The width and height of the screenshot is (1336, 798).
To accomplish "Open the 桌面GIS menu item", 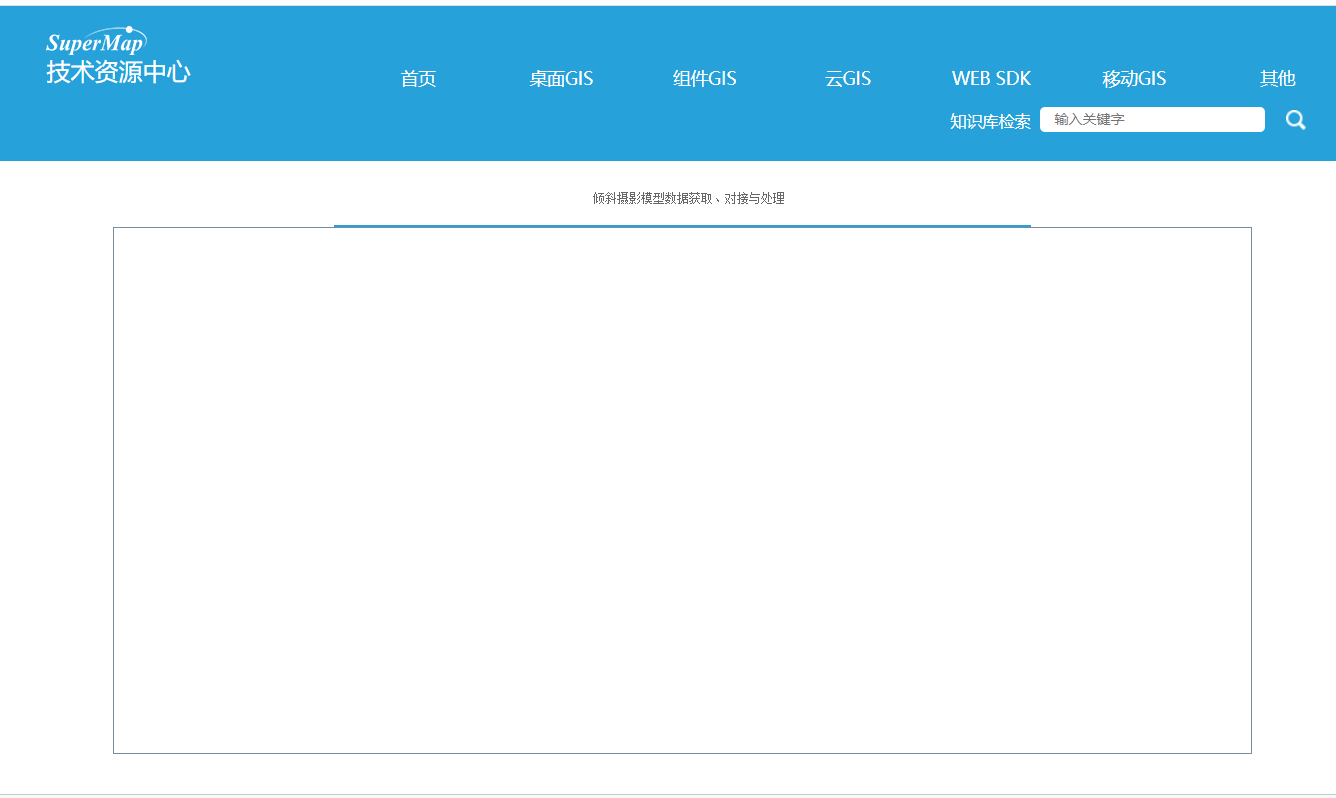I will (561, 79).
